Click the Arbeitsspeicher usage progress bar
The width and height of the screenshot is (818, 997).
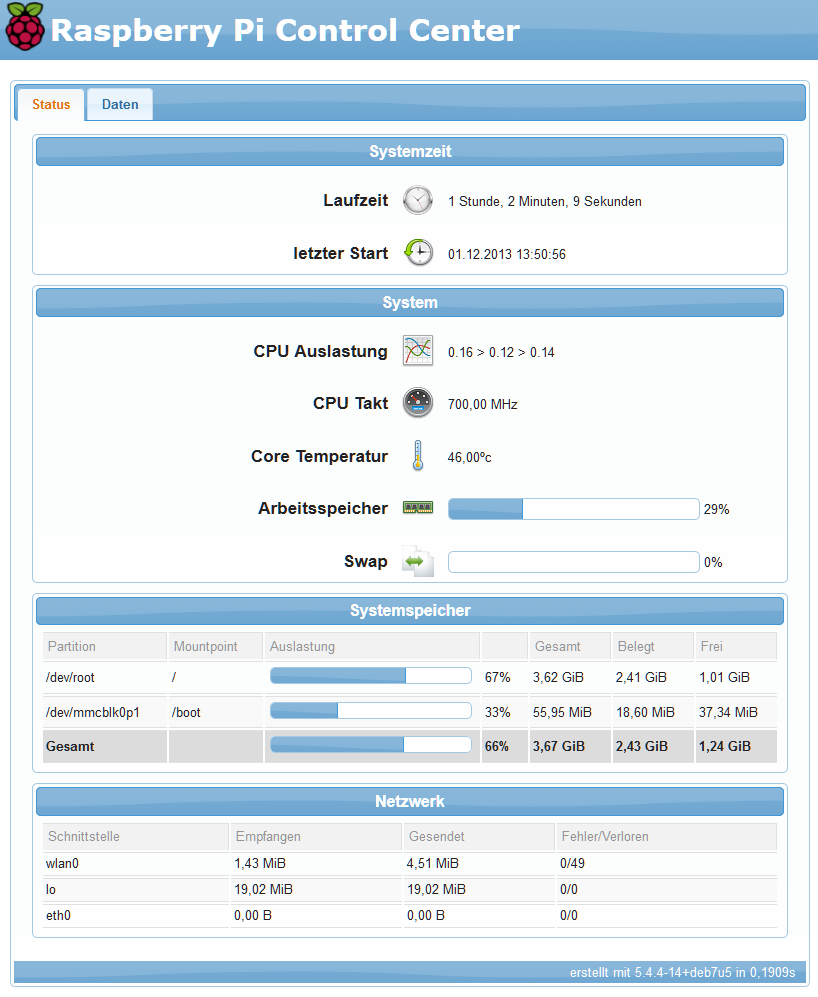coord(574,509)
